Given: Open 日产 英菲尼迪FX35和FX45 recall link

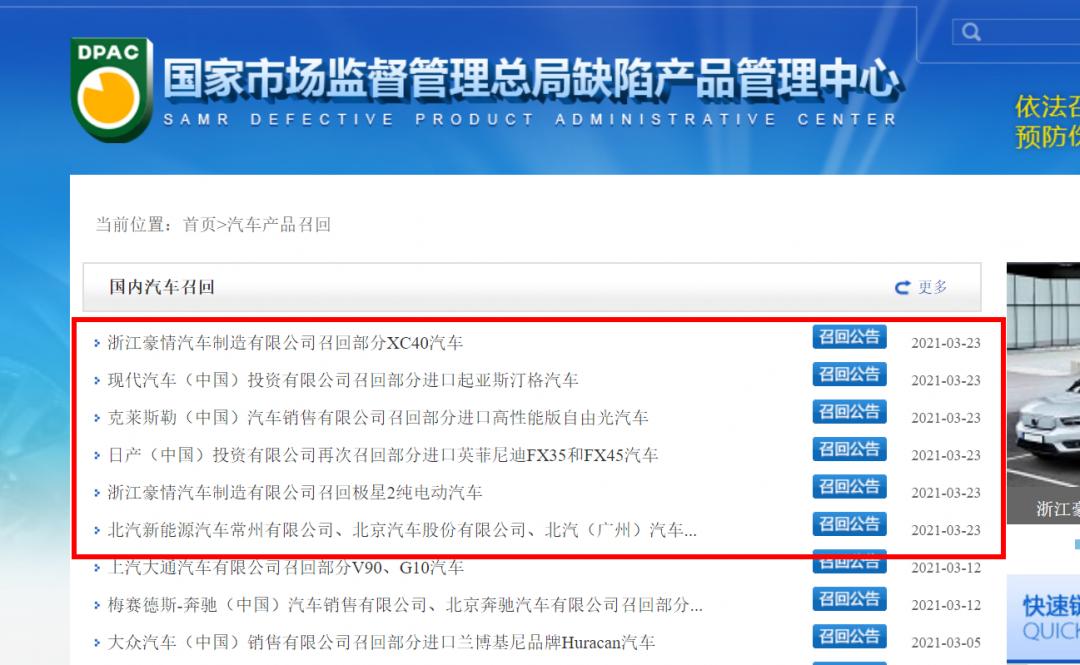Looking at the screenshot, I should pyautogui.click(x=383, y=455).
